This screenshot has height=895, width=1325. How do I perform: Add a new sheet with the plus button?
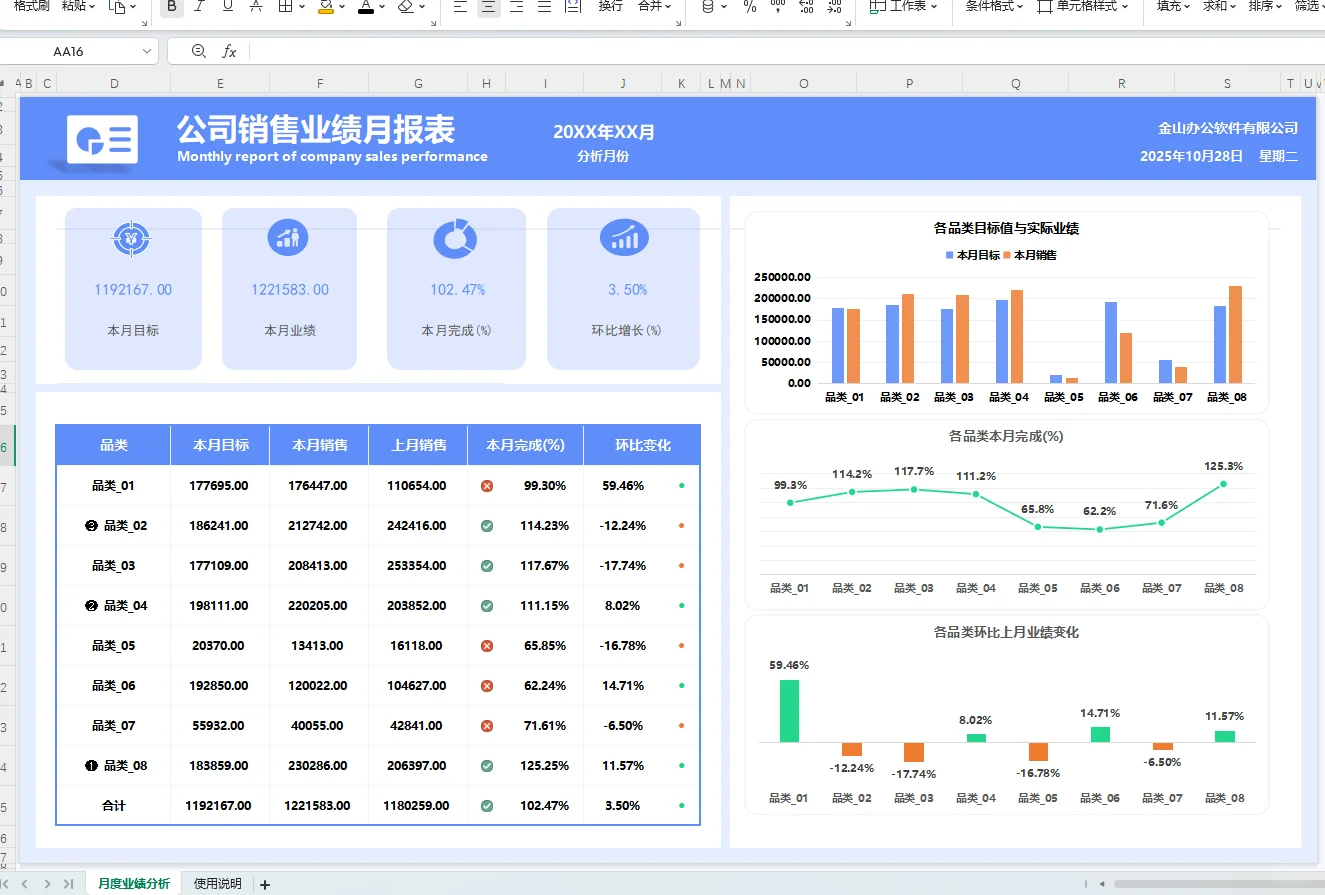coord(264,883)
